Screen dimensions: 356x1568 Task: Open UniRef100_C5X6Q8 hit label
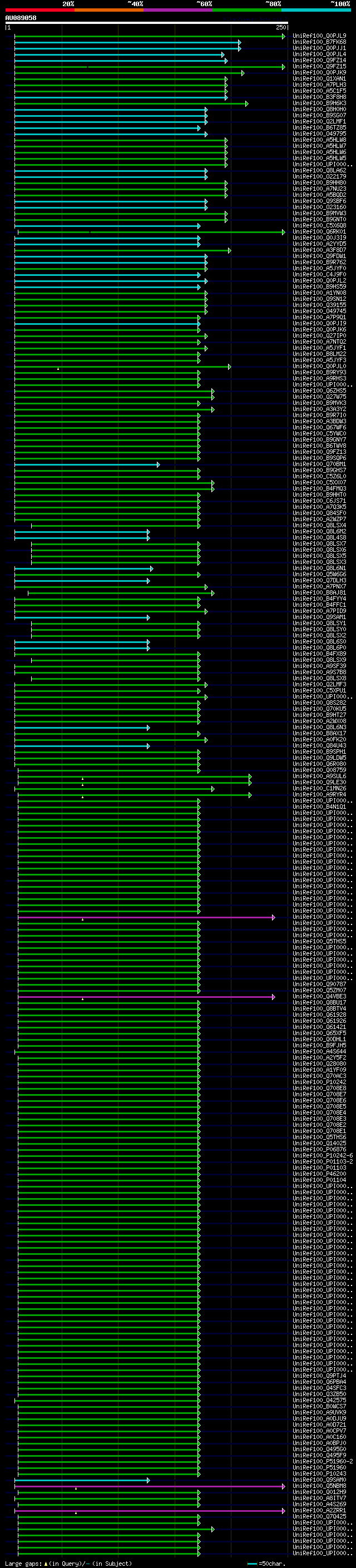point(319,226)
